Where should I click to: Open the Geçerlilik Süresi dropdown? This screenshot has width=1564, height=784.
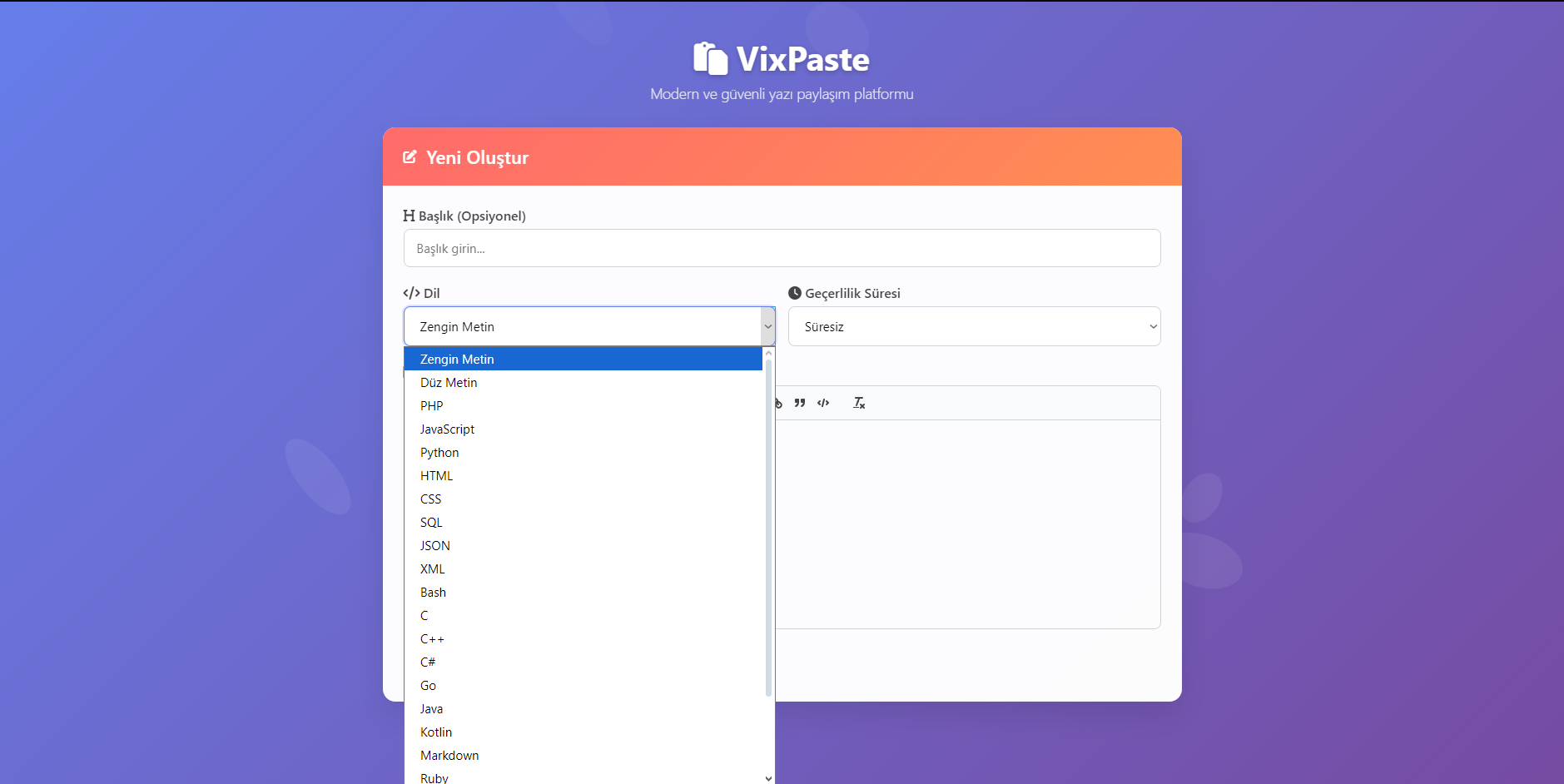(x=974, y=326)
